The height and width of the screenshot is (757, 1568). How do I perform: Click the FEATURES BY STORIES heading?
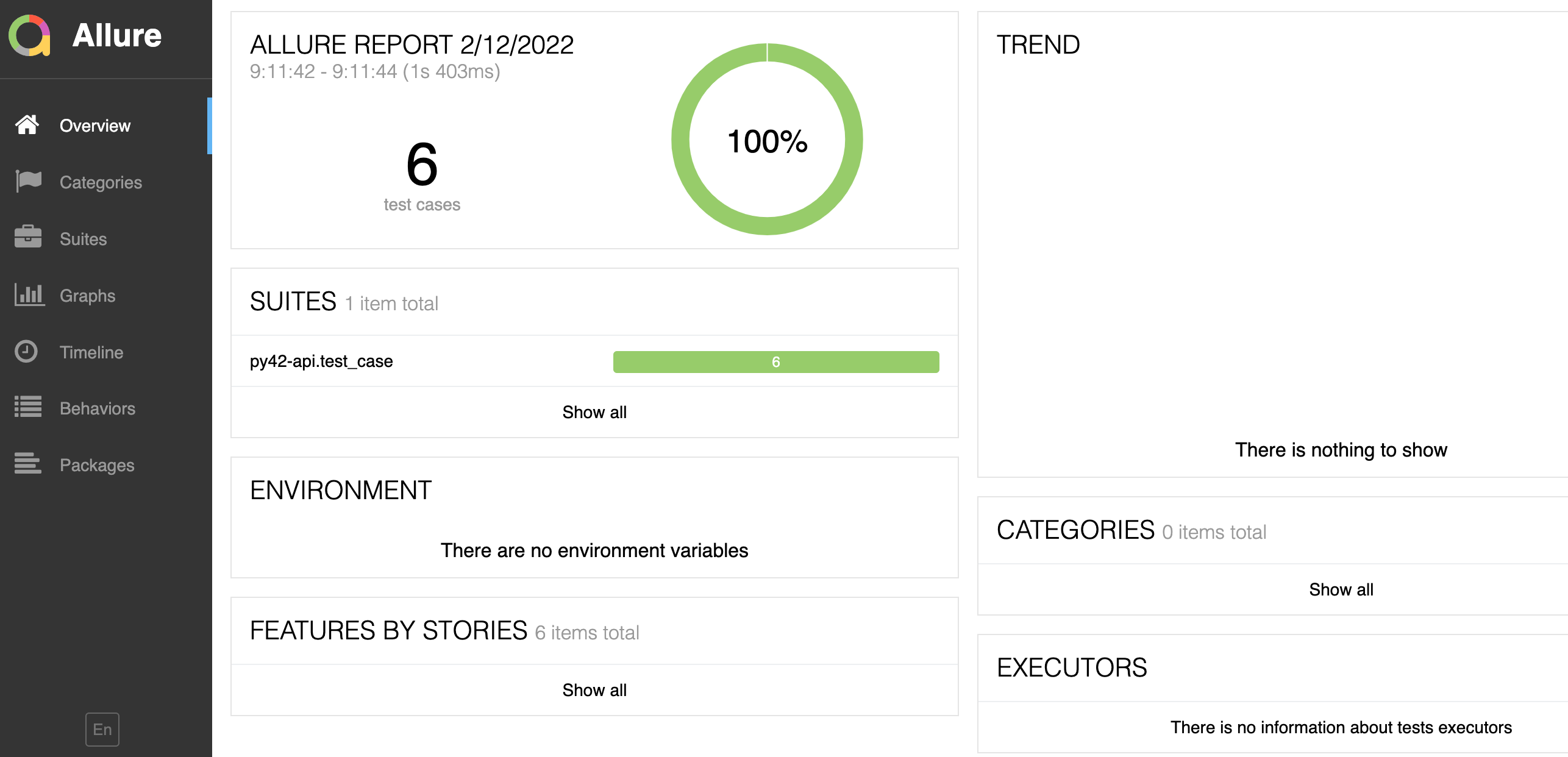(x=388, y=631)
